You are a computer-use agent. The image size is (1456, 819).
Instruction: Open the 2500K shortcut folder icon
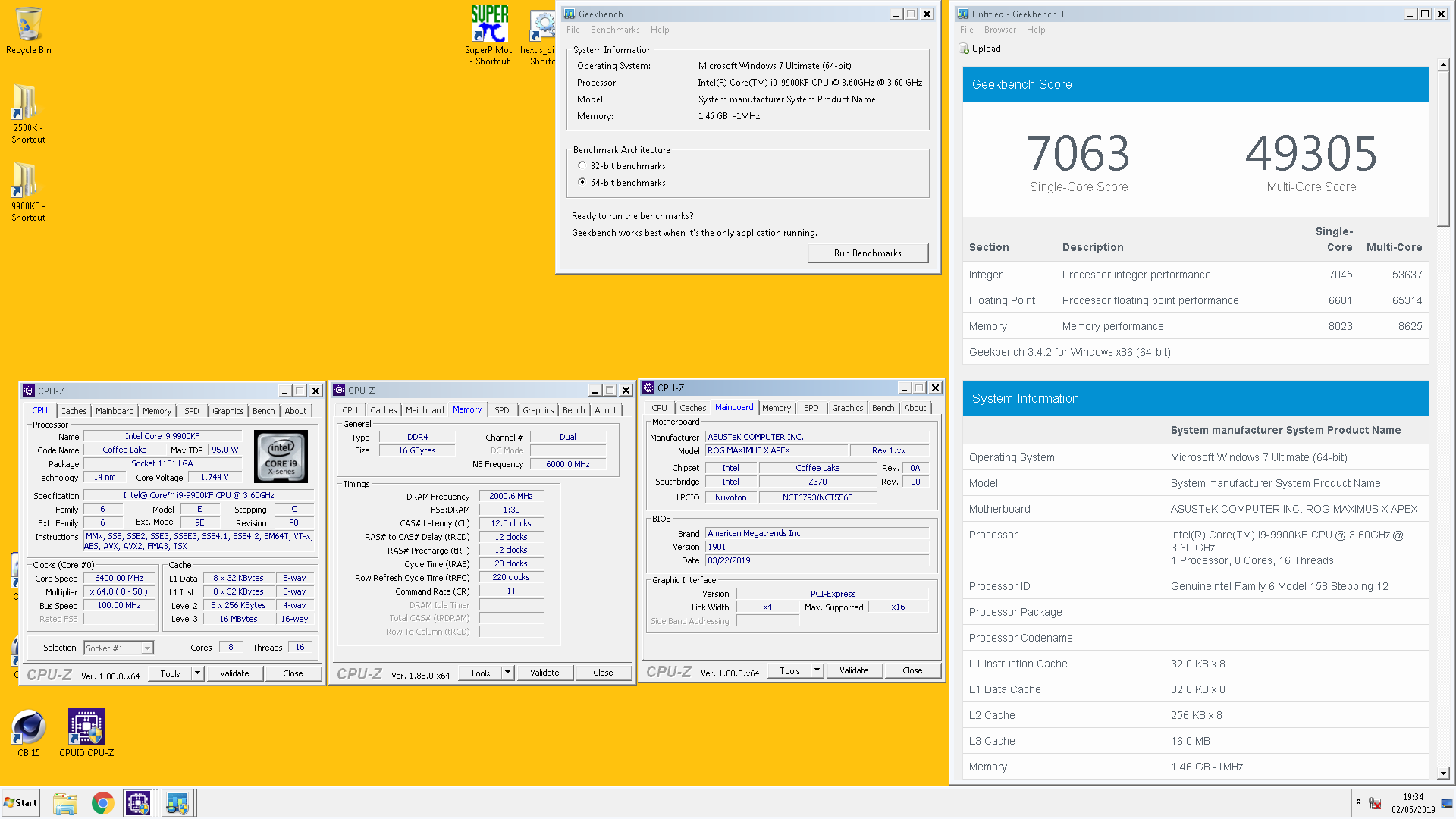coord(24,101)
